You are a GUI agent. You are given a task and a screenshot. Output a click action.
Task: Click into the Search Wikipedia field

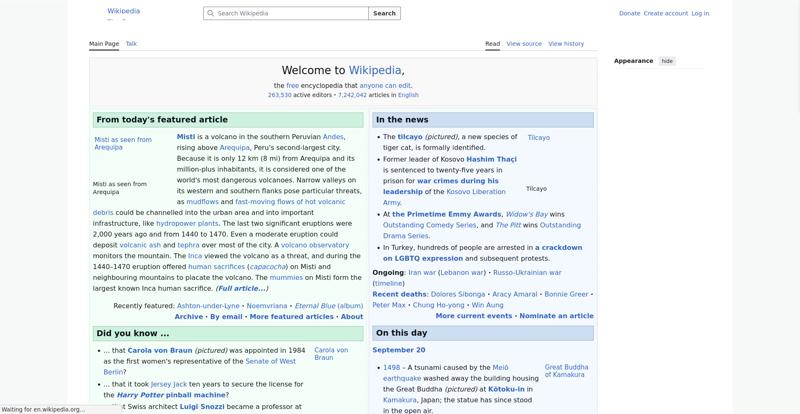pyautogui.click(x=286, y=13)
